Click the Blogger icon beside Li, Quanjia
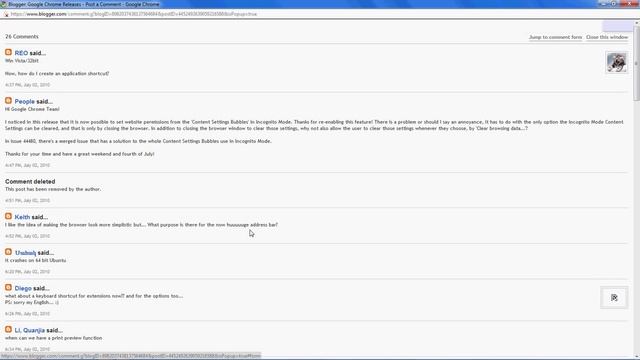The image size is (640, 360). pyautogui.click(x=8, y=329)
